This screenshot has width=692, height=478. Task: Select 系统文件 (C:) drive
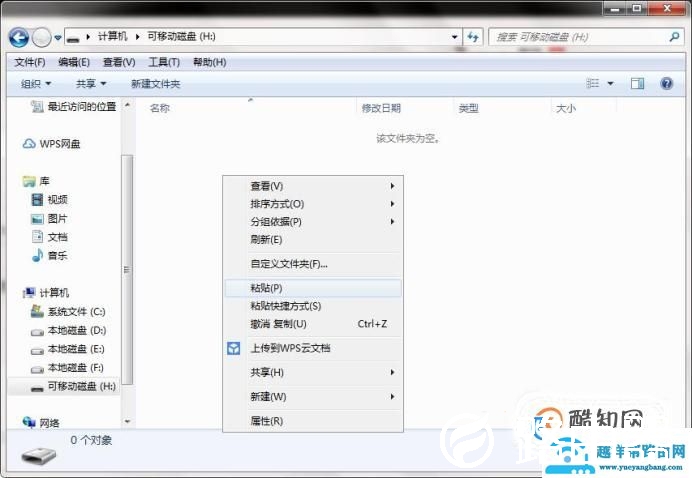pos(68,312)
